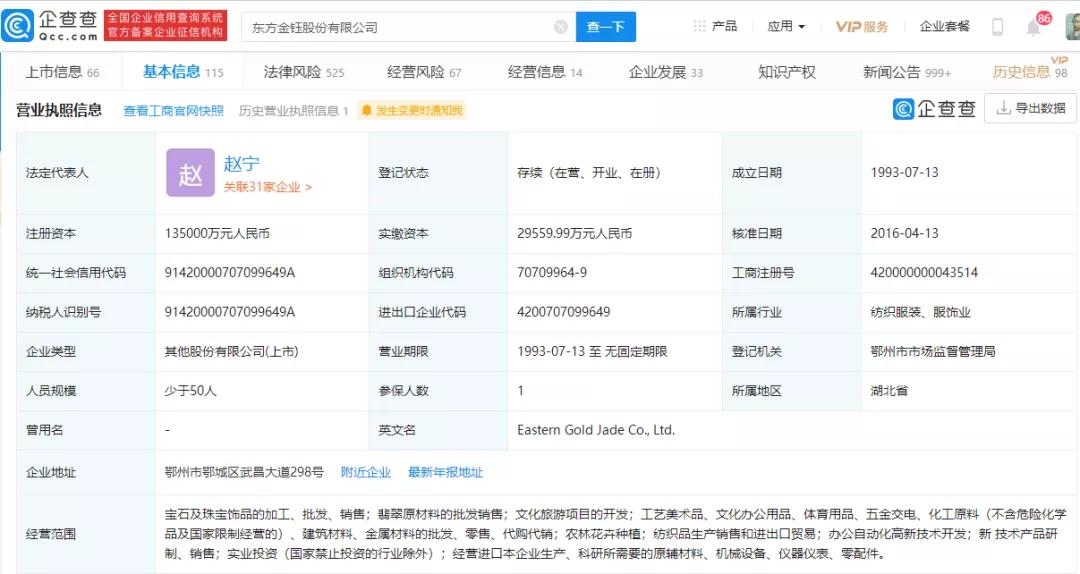Switch to 知识产权 tab
The height and width of the screenshot is (574, 1080).
(x=787, y=72)
